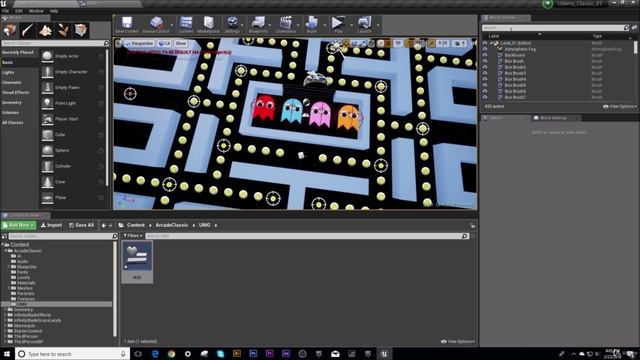Place Cone shape icon
Image resolution: width=640 pixels, height=360 pixels.
(x=47, y=182)
